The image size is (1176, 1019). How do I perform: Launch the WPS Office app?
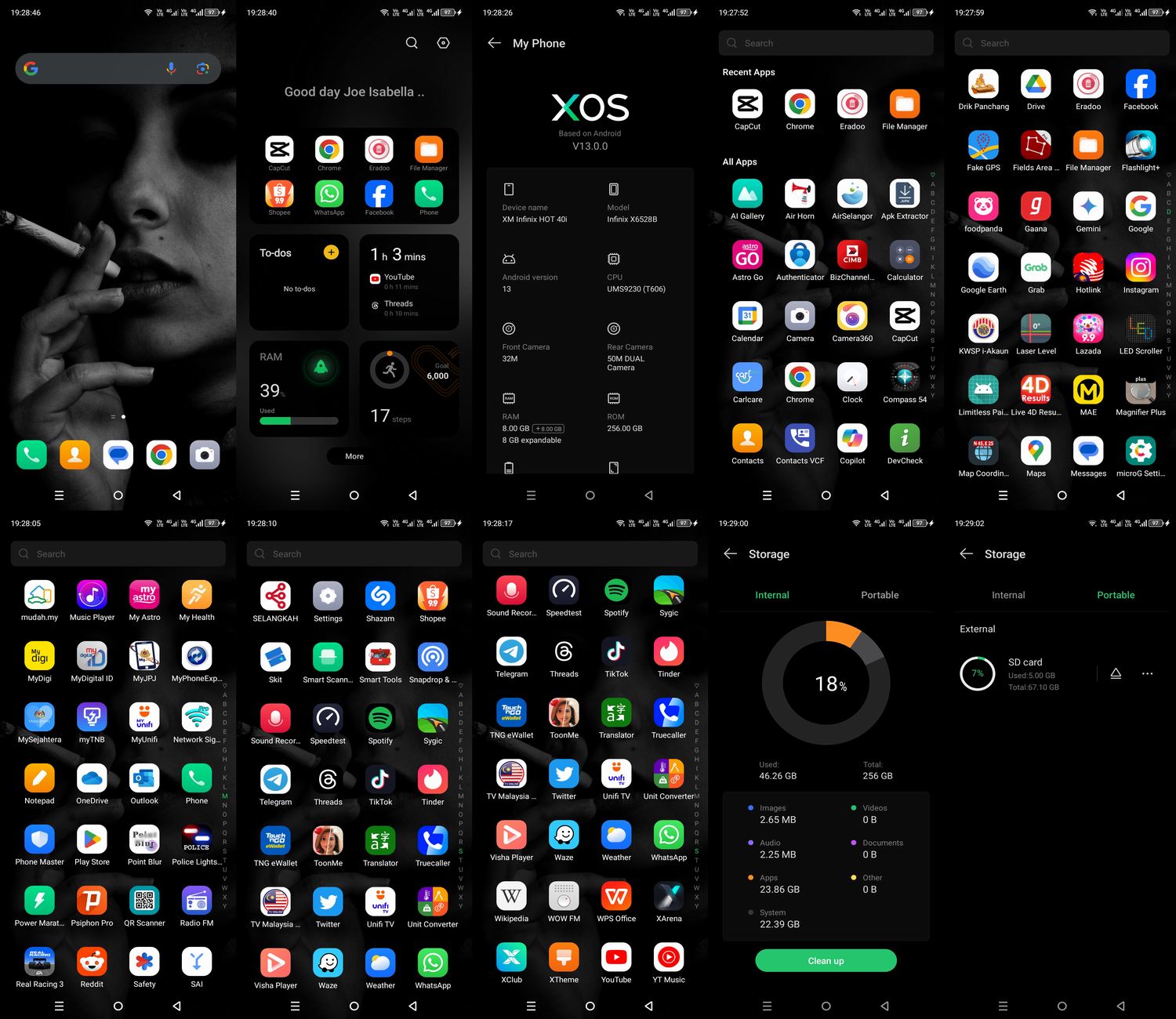coord(616,896)
